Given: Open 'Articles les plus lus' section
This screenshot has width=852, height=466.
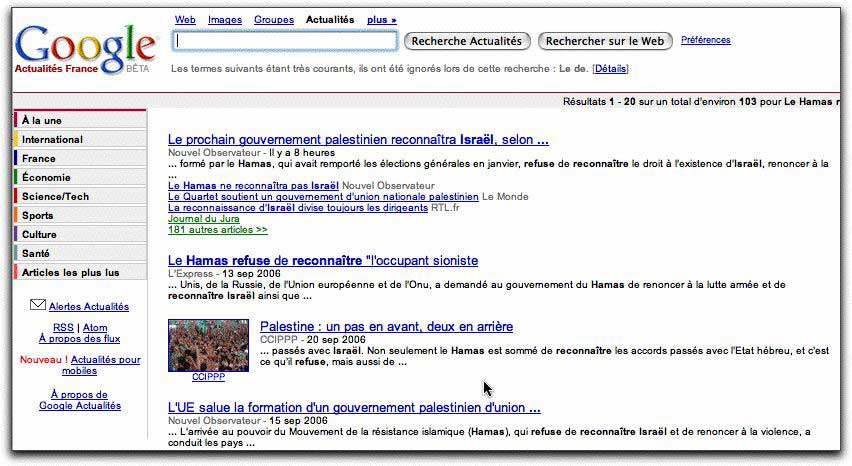Looking at the screenshot, I should [x=80, y=272].
